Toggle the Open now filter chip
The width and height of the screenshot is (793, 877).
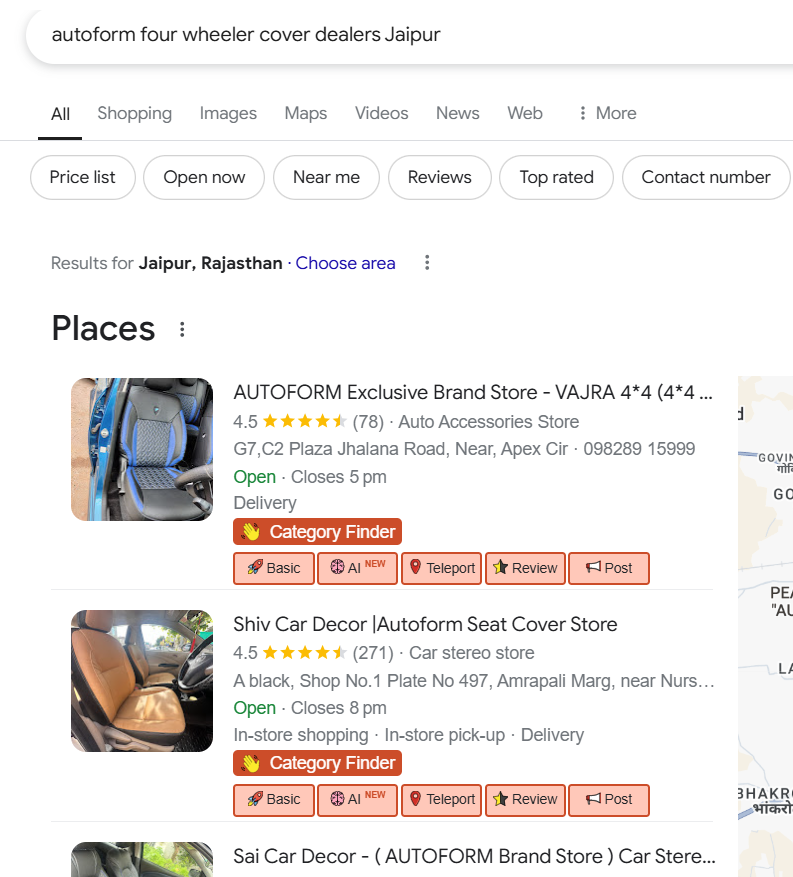(204, 177)
